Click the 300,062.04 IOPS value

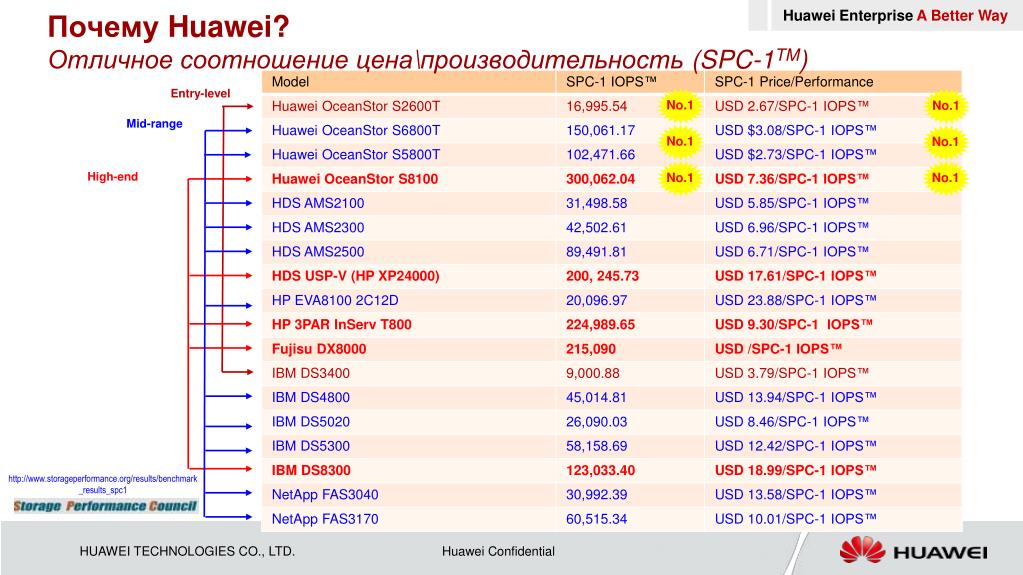click(600, 179)
